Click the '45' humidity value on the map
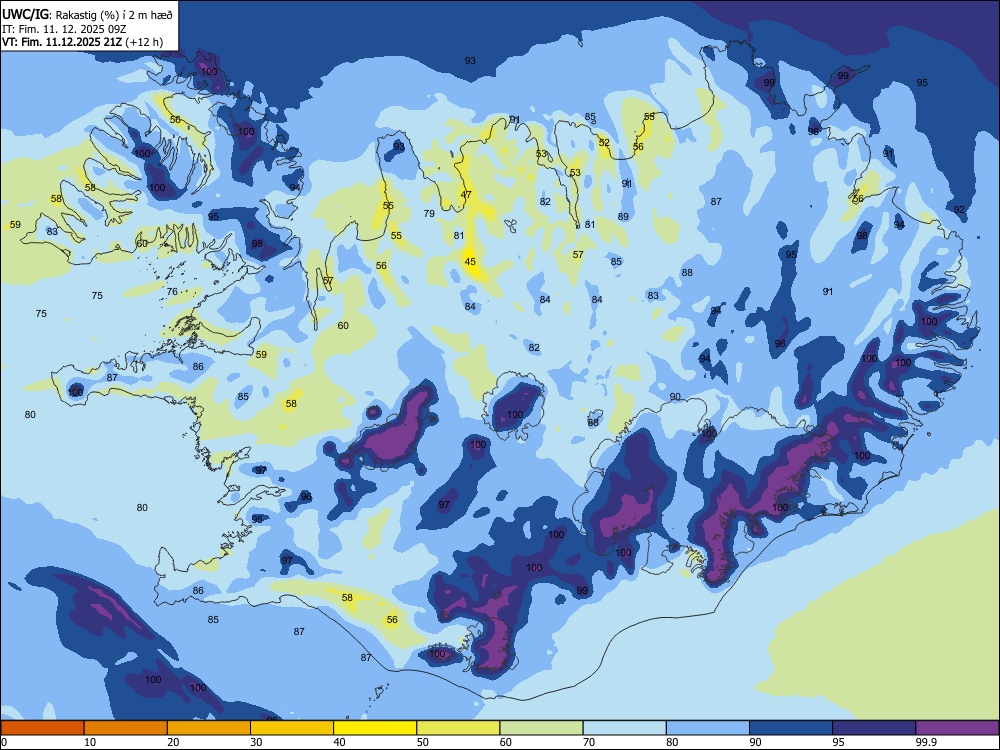 click(470, 261)
